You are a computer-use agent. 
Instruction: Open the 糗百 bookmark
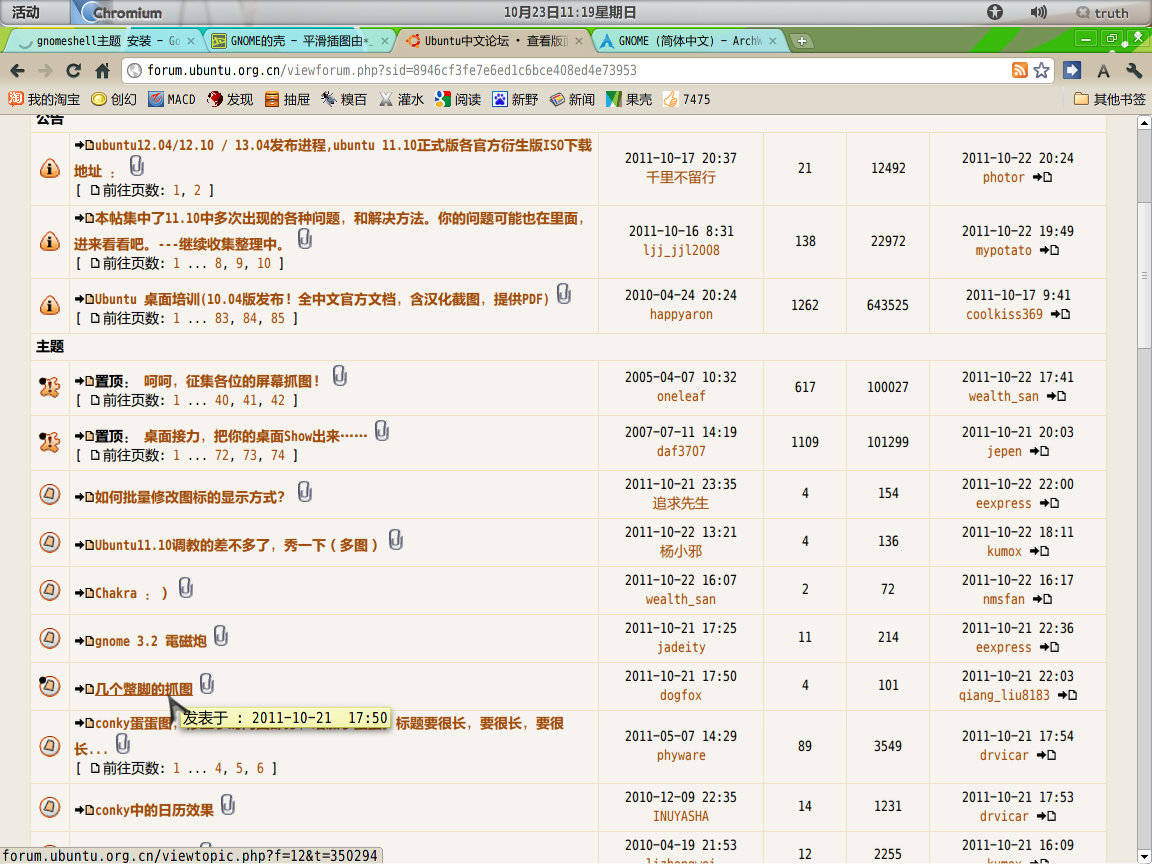point(344,99)
